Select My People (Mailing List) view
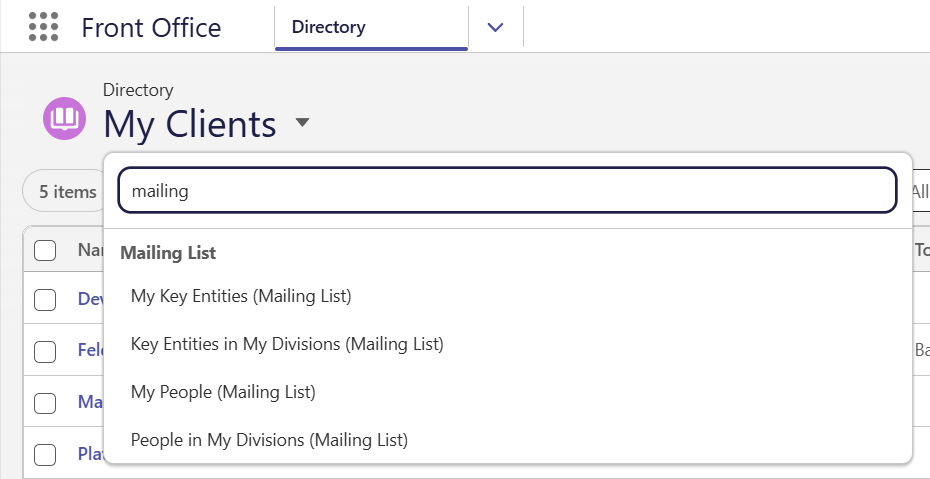This screenshot has height=479, width=930. click(x=223, y=391)
